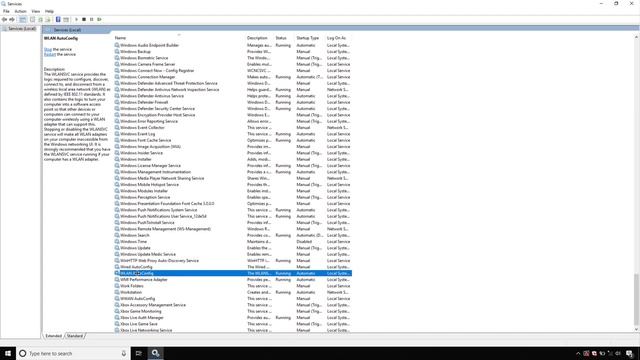The width and height of the screenshot is (640, 360).
Task: Open the View menu
Action: [36, 11]
